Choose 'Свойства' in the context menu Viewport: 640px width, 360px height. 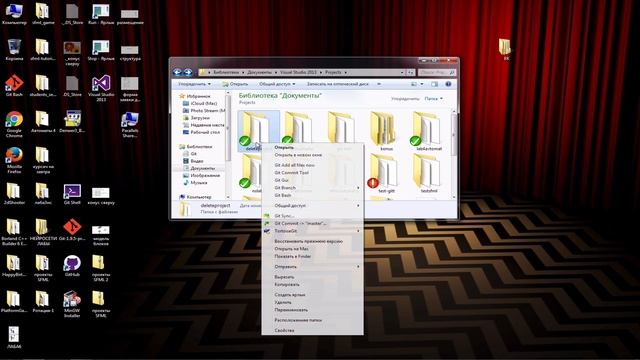[x=312, y=331]
